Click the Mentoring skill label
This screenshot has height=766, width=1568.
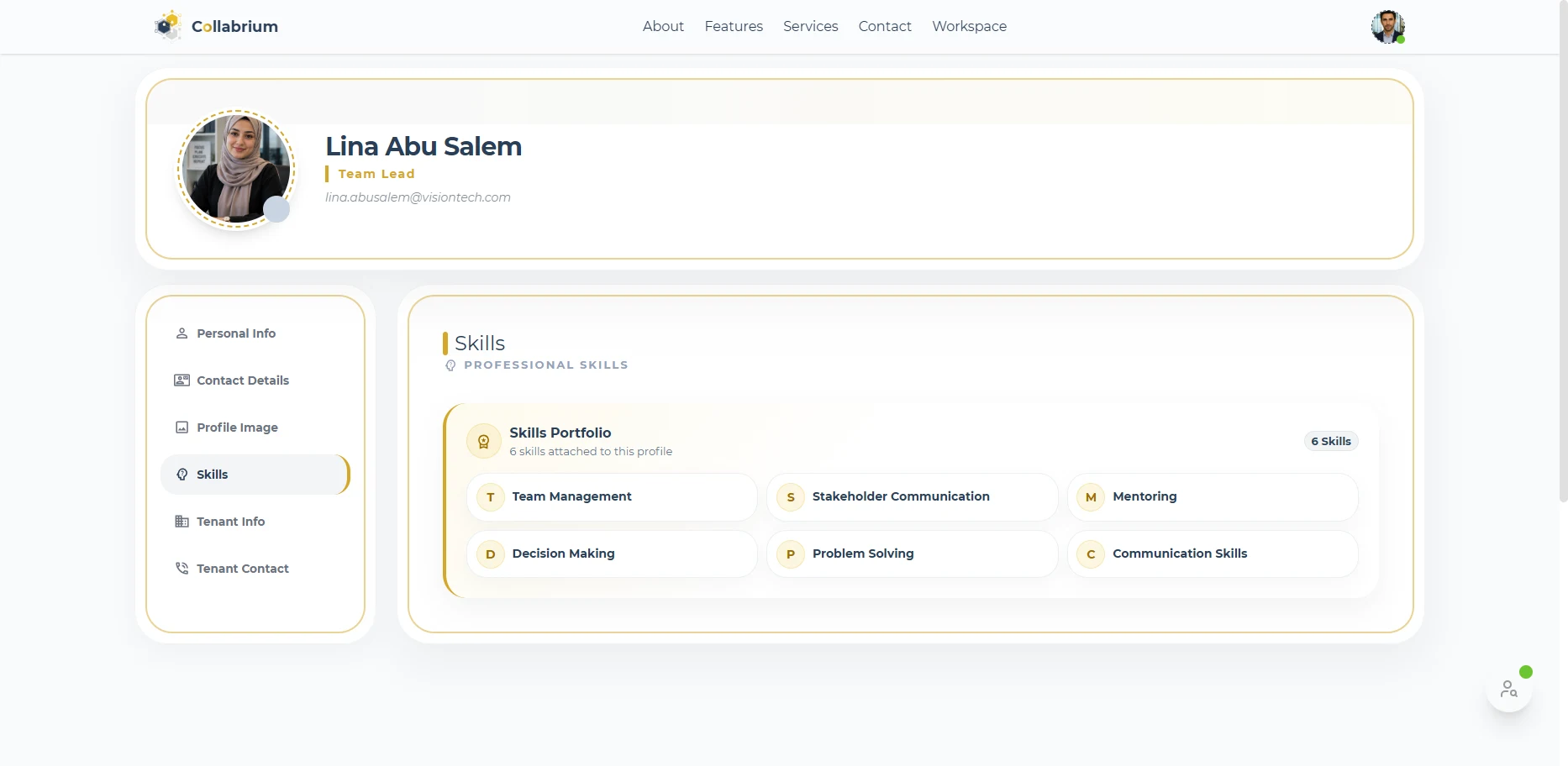click(1144, 496)
